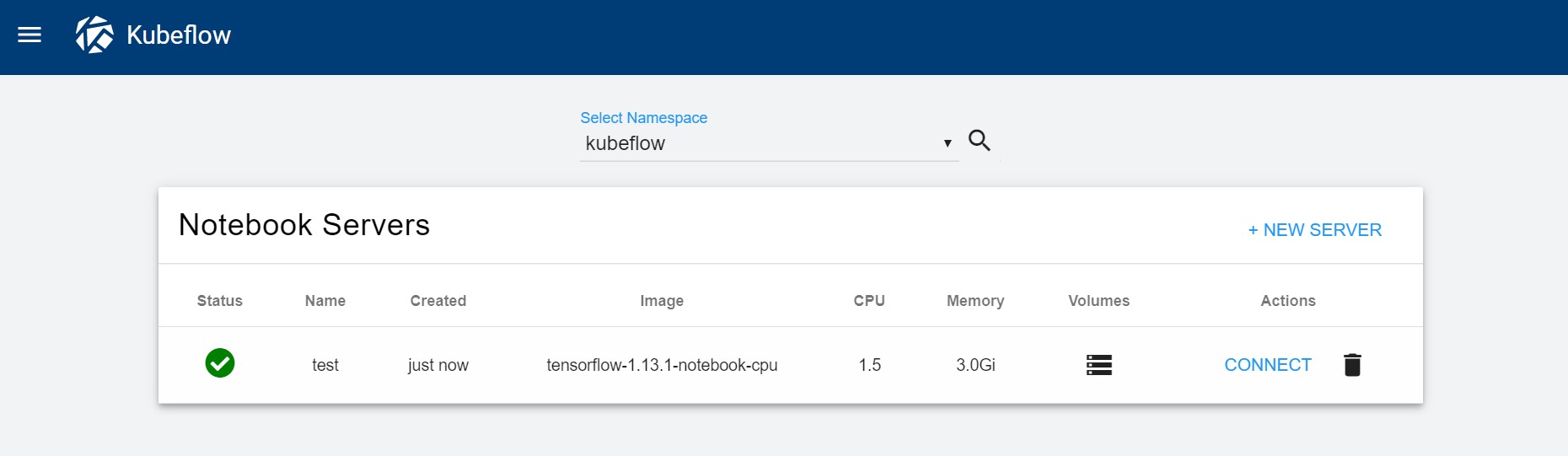Click the Status column header

pyautogui.click(x=220, y=301)
